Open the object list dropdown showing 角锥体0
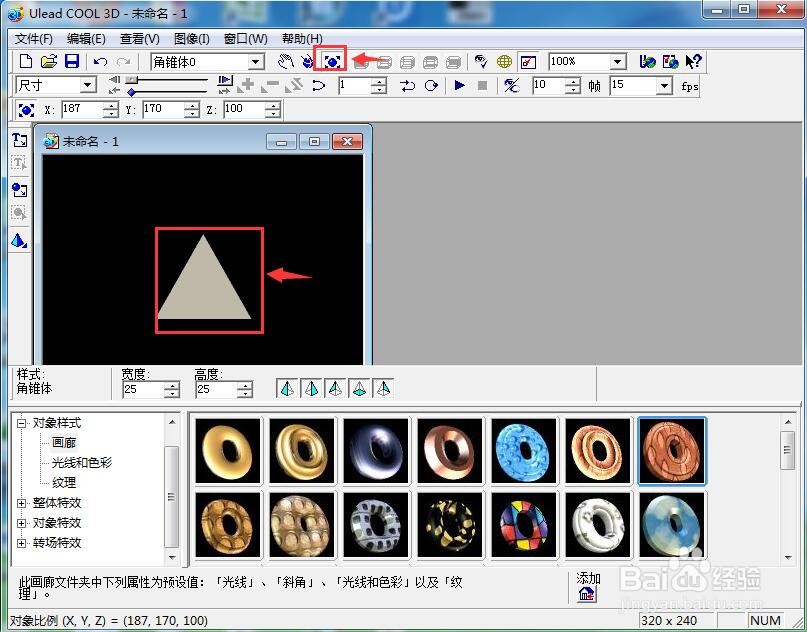 255,62
